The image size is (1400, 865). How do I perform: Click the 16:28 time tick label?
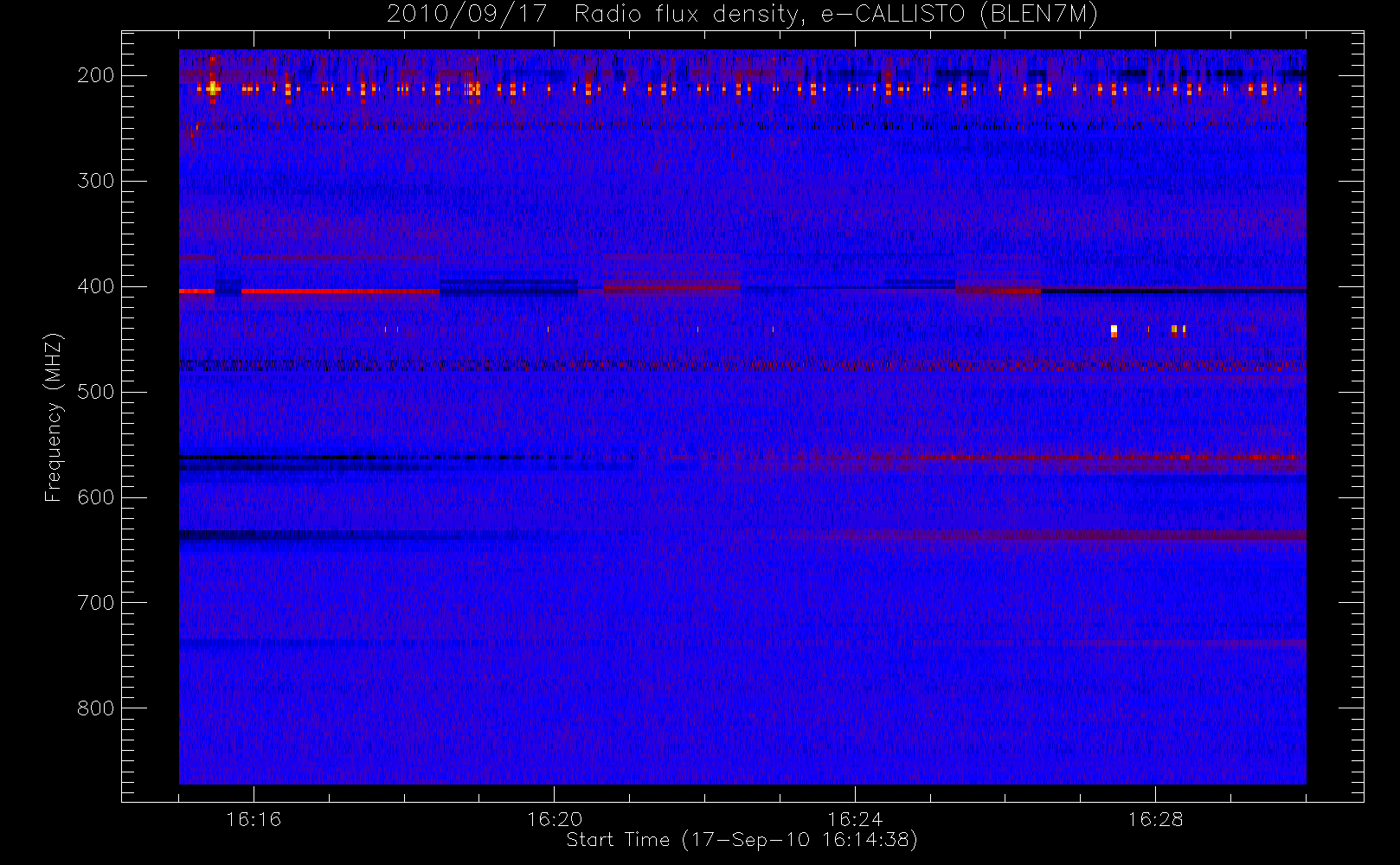(1155, 819)
